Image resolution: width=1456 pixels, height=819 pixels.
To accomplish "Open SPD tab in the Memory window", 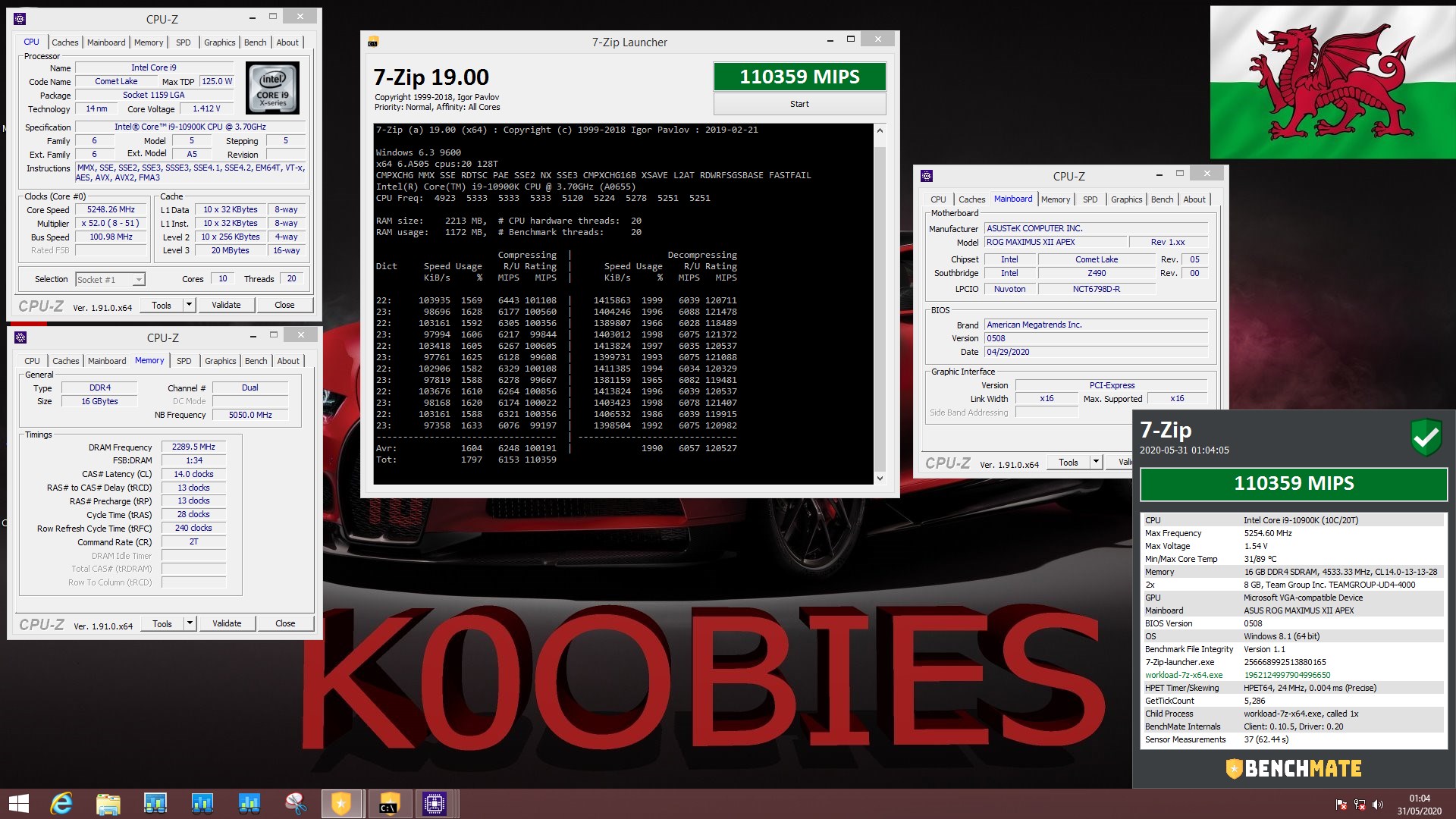I will pos(184,361).
